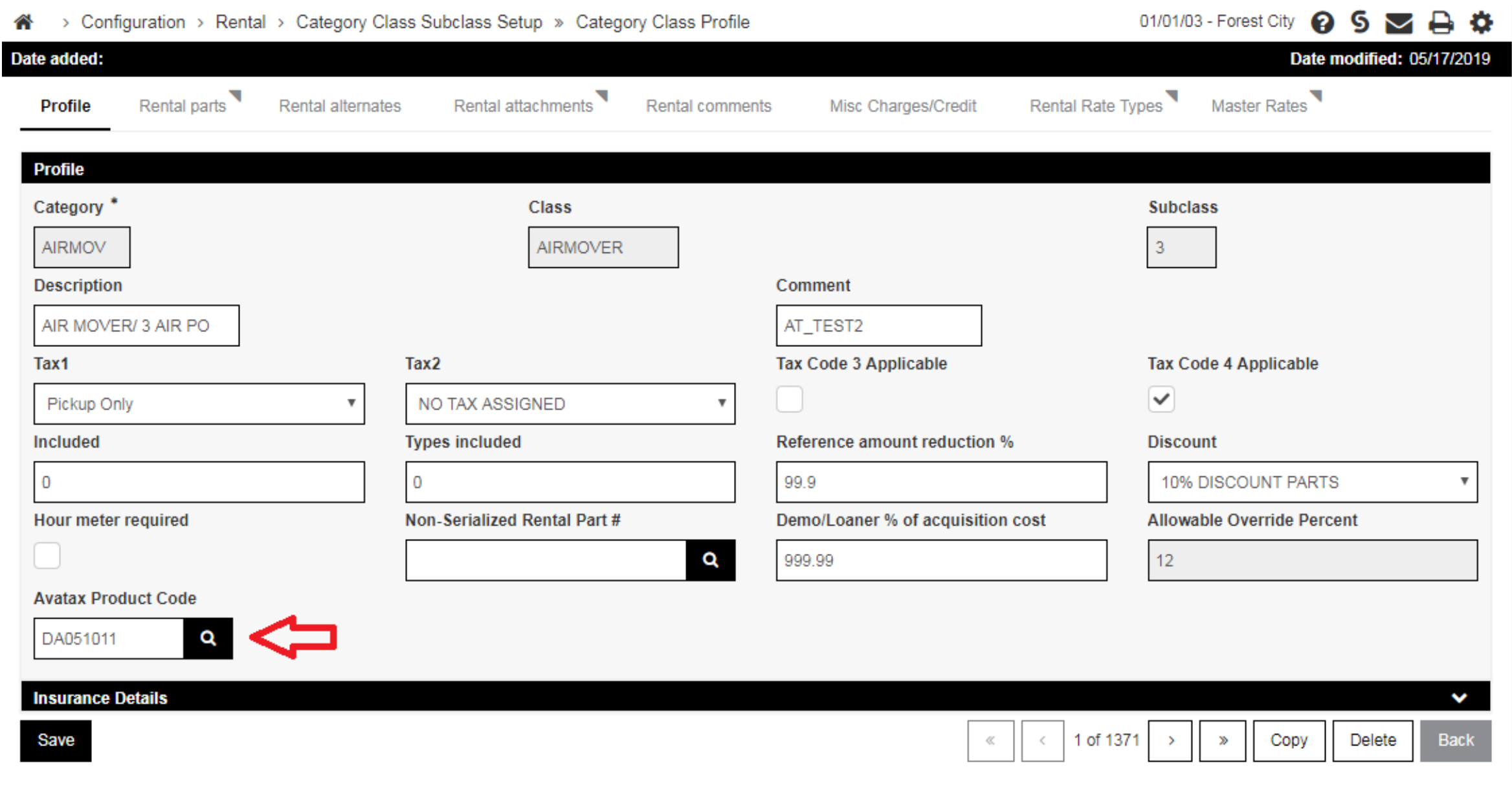Search Non-Serialized Rental Part # lookup
The height and width of the screenshot is (785, 1512).
pos(711,560)
